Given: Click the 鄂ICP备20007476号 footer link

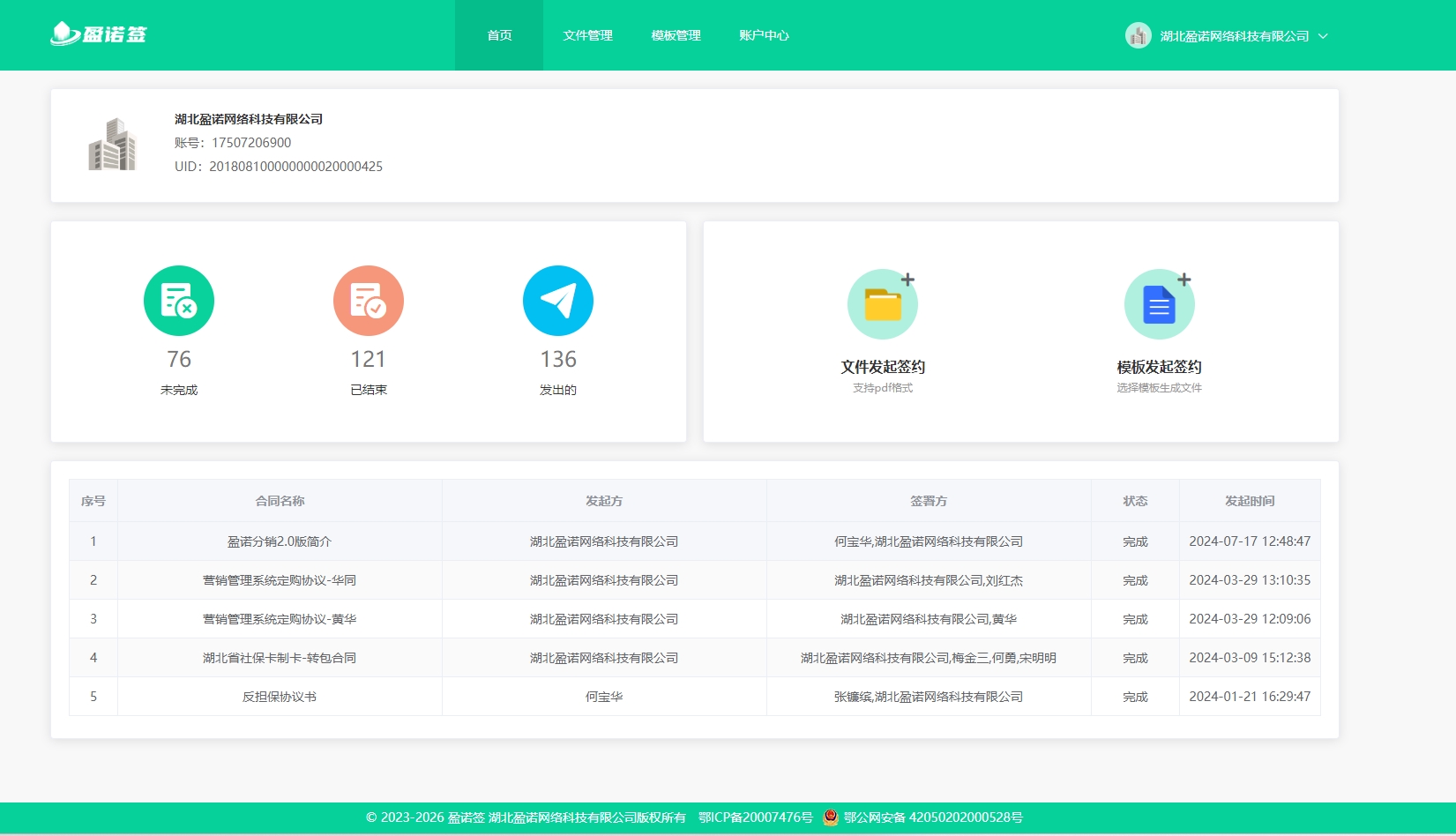Looking at the screenshot, I should (x=754, y=817).
